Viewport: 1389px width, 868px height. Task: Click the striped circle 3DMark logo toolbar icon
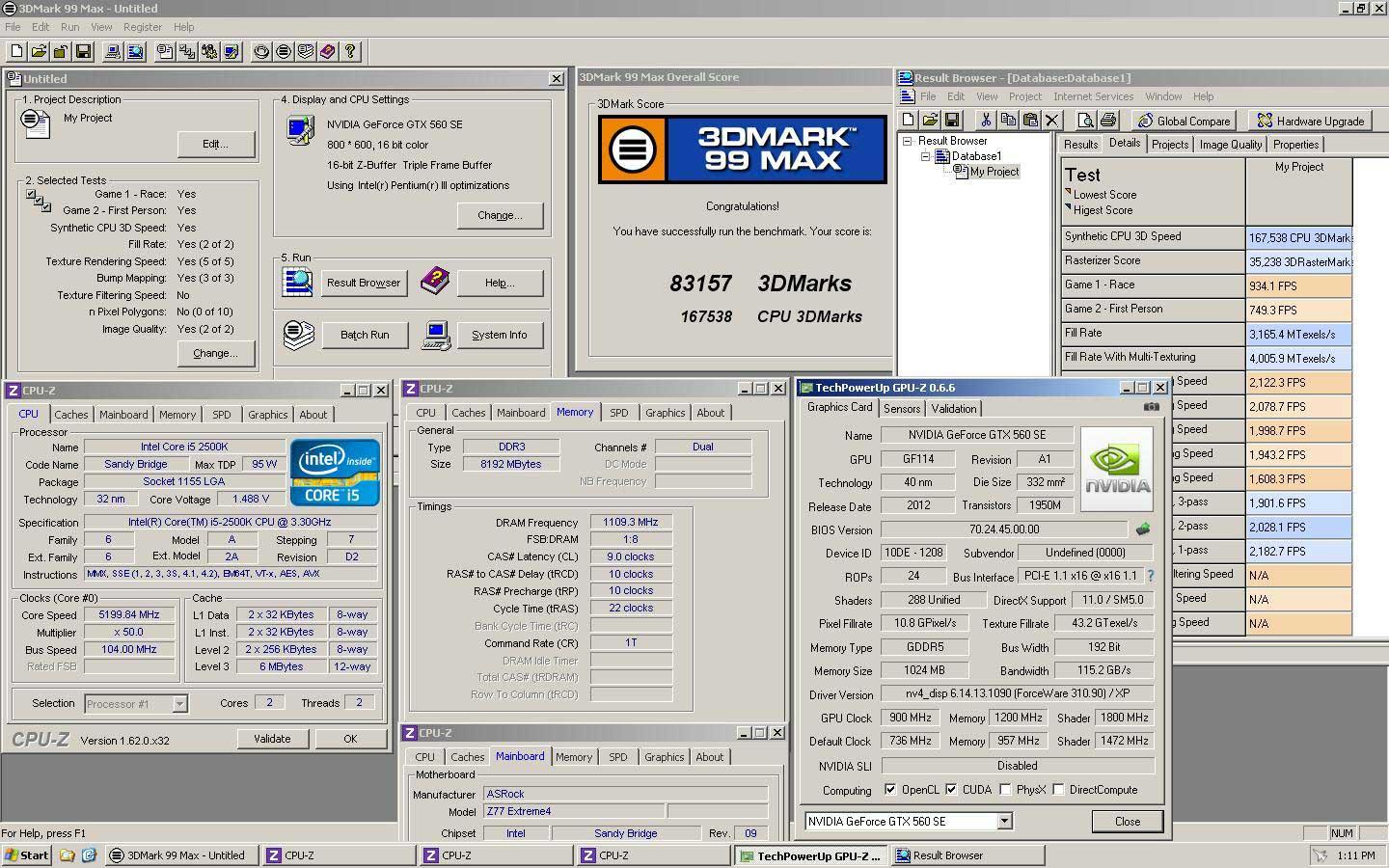[x=284, y=51]
